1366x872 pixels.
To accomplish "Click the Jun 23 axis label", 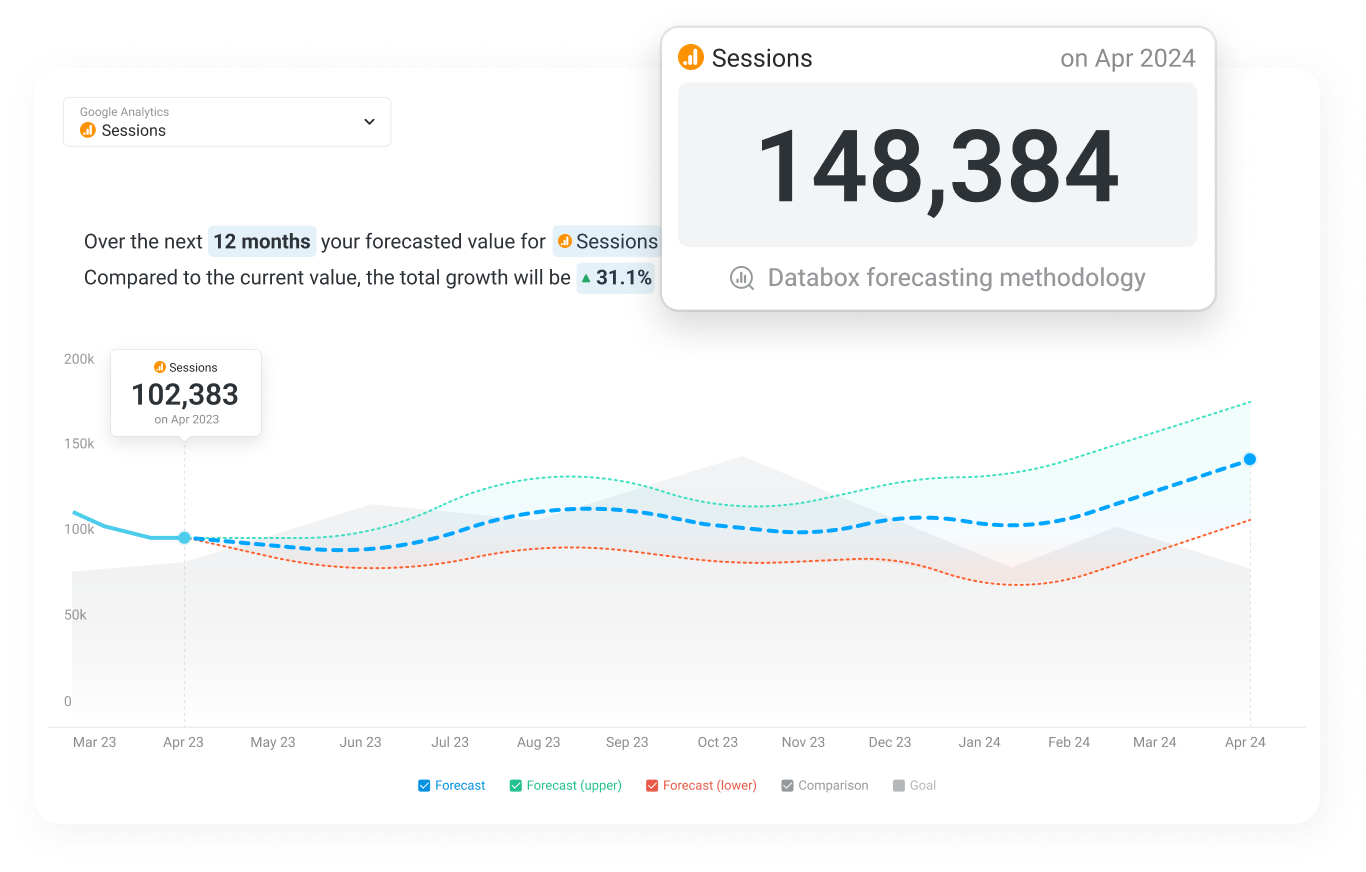I will tap(360, 742).
